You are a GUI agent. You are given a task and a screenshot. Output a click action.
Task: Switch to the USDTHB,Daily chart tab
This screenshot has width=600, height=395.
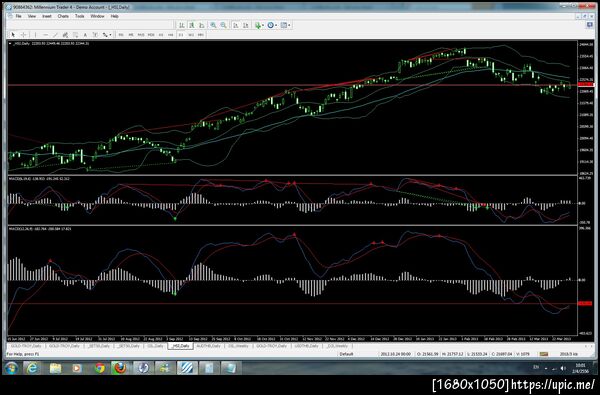tap(307, 346)
